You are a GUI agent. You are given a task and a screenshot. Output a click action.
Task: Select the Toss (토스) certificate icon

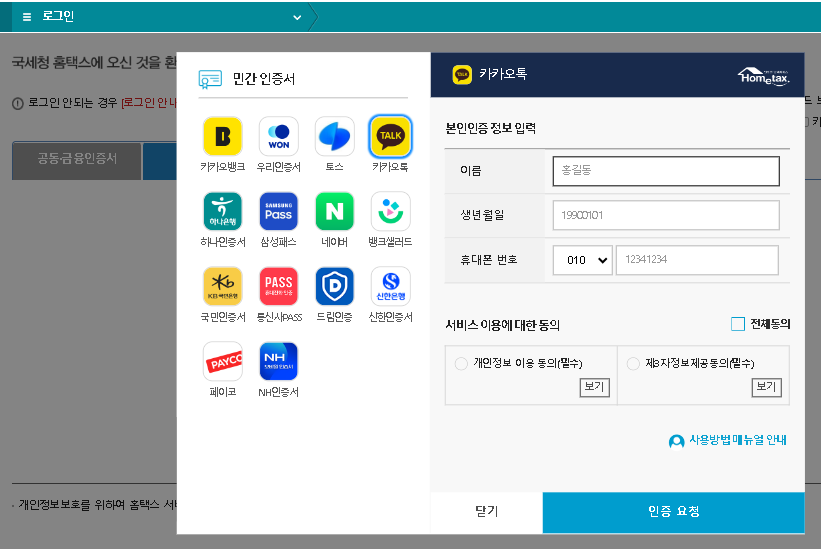(x=335, y=137)
